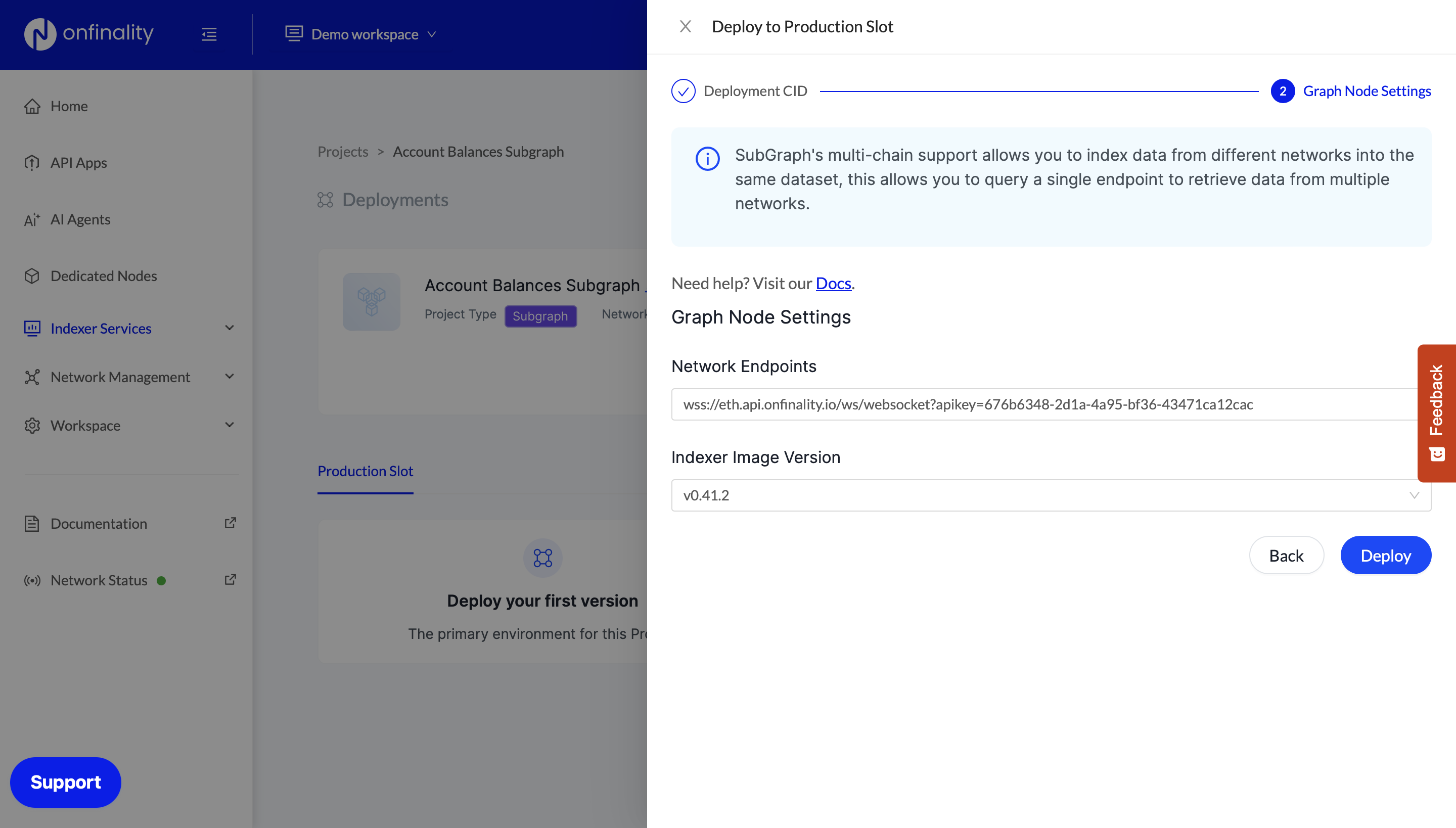Click the OnFinality logo icon
Screen dimensions: 1456x828
[x=40, y=33]
